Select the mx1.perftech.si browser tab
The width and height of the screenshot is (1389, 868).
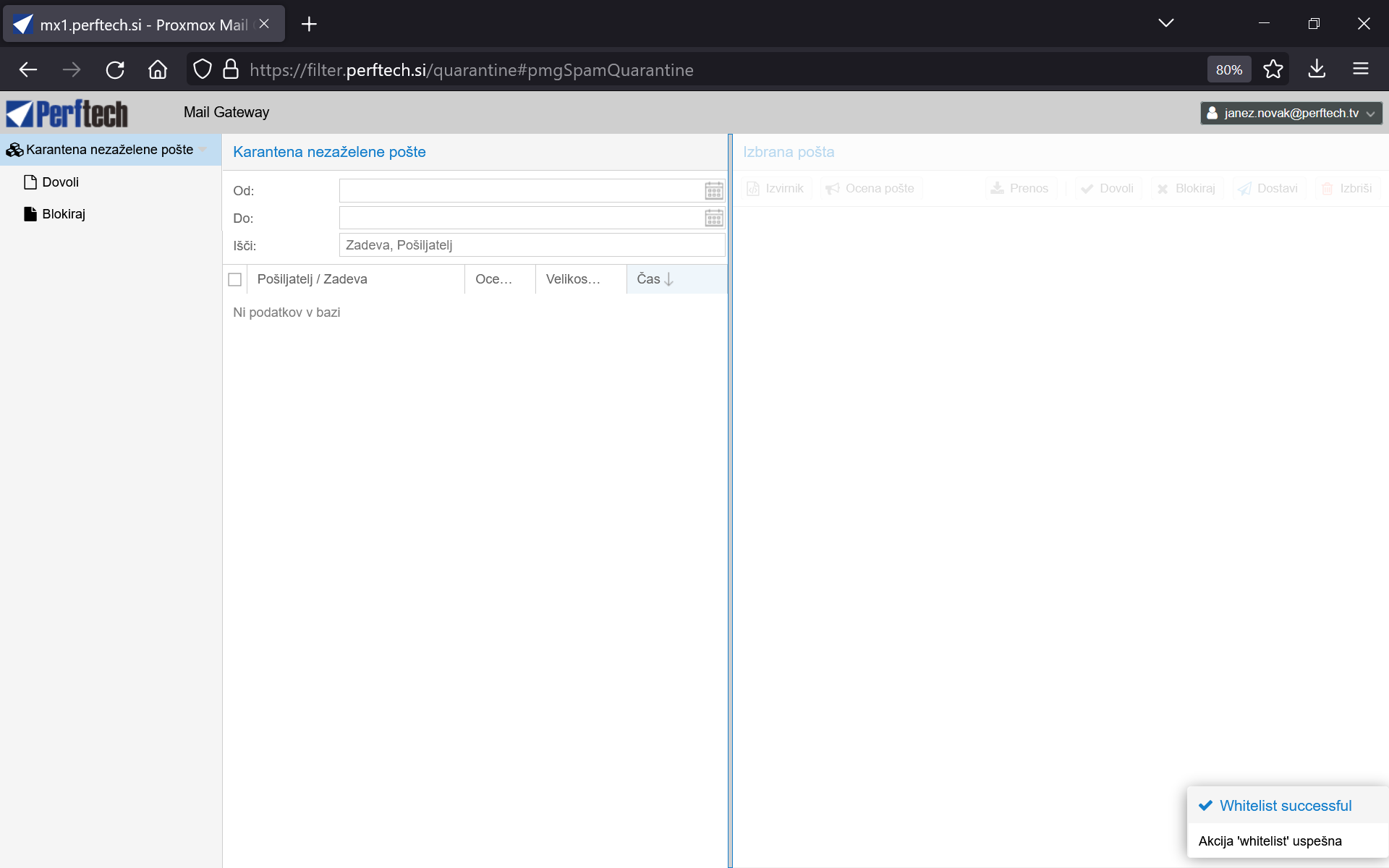click(144, 25)
